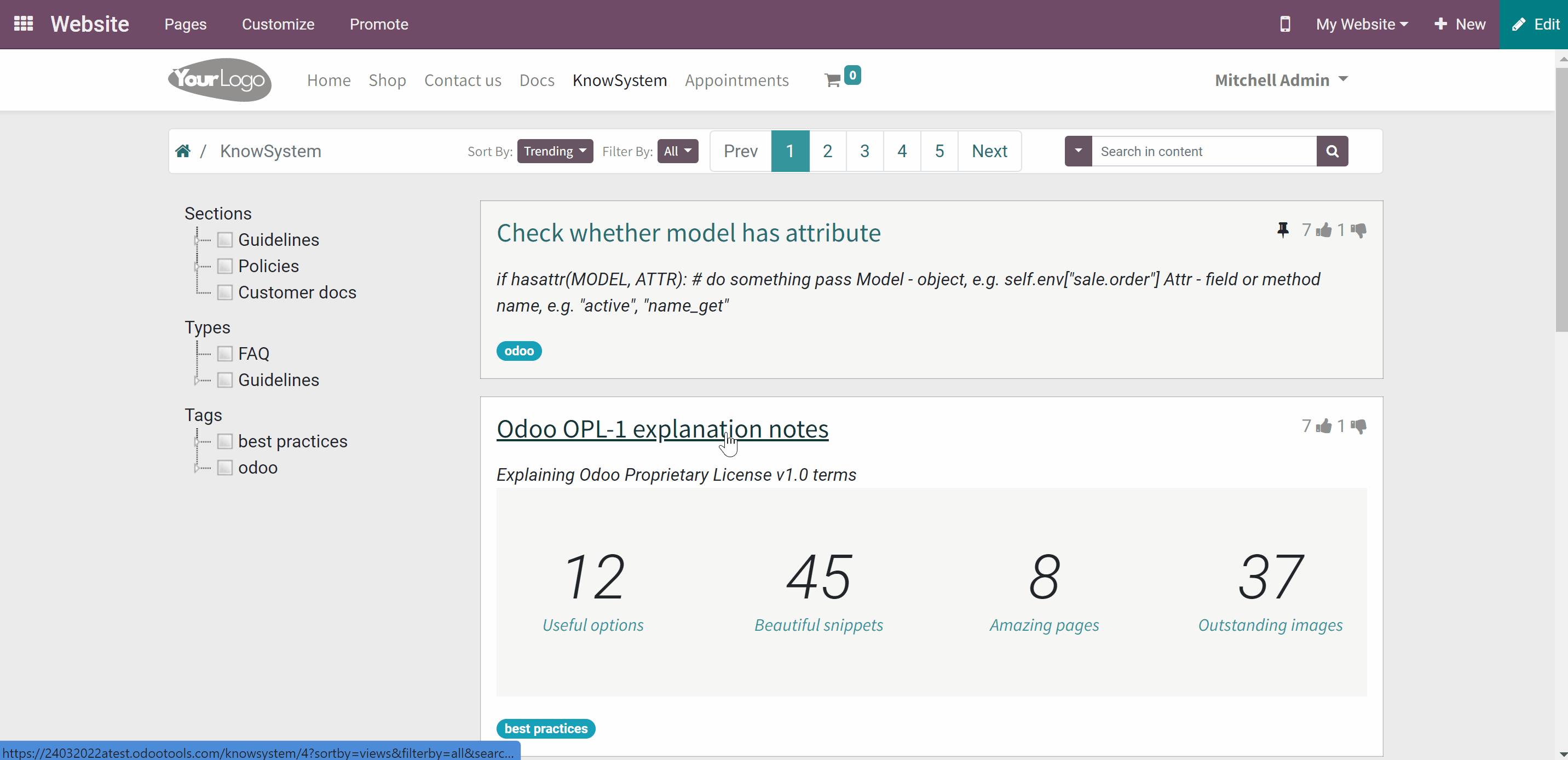Click the odoo tag badge on first article
Viewport: 1568px width, 760px height.
[x=518, y=351]
